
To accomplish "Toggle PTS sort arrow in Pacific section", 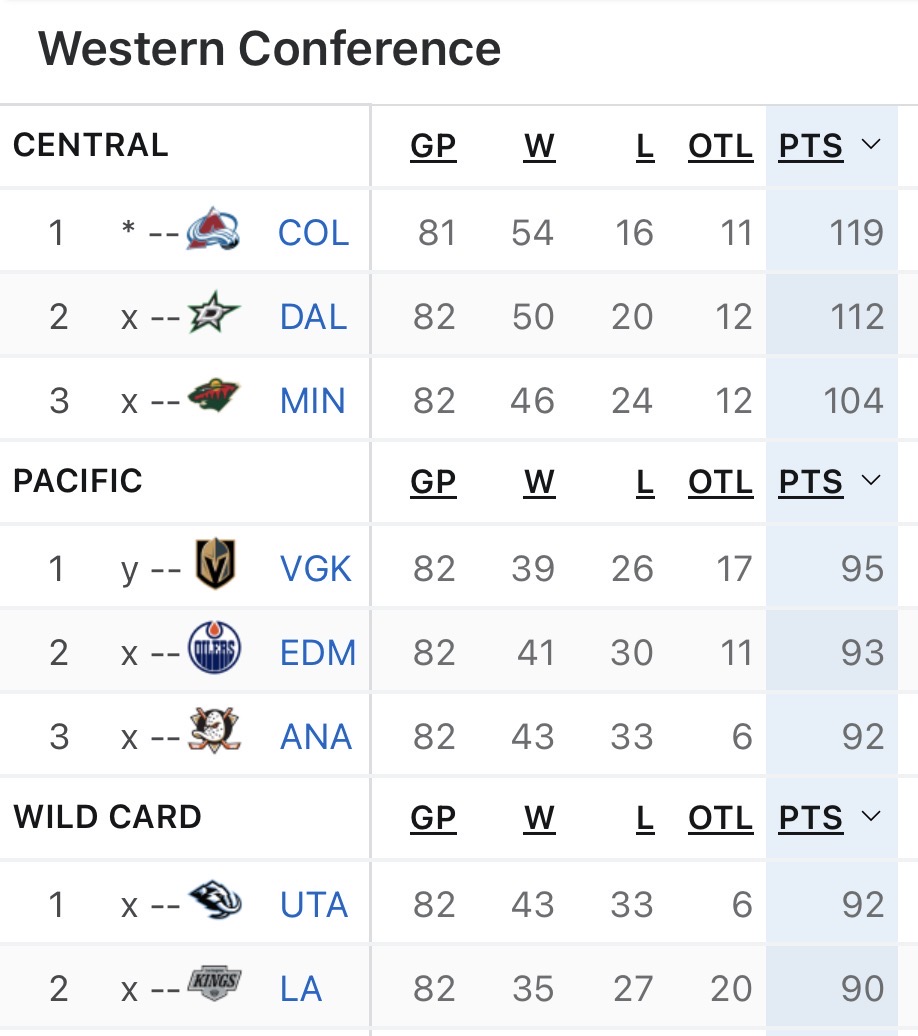I will coord(870,481).
